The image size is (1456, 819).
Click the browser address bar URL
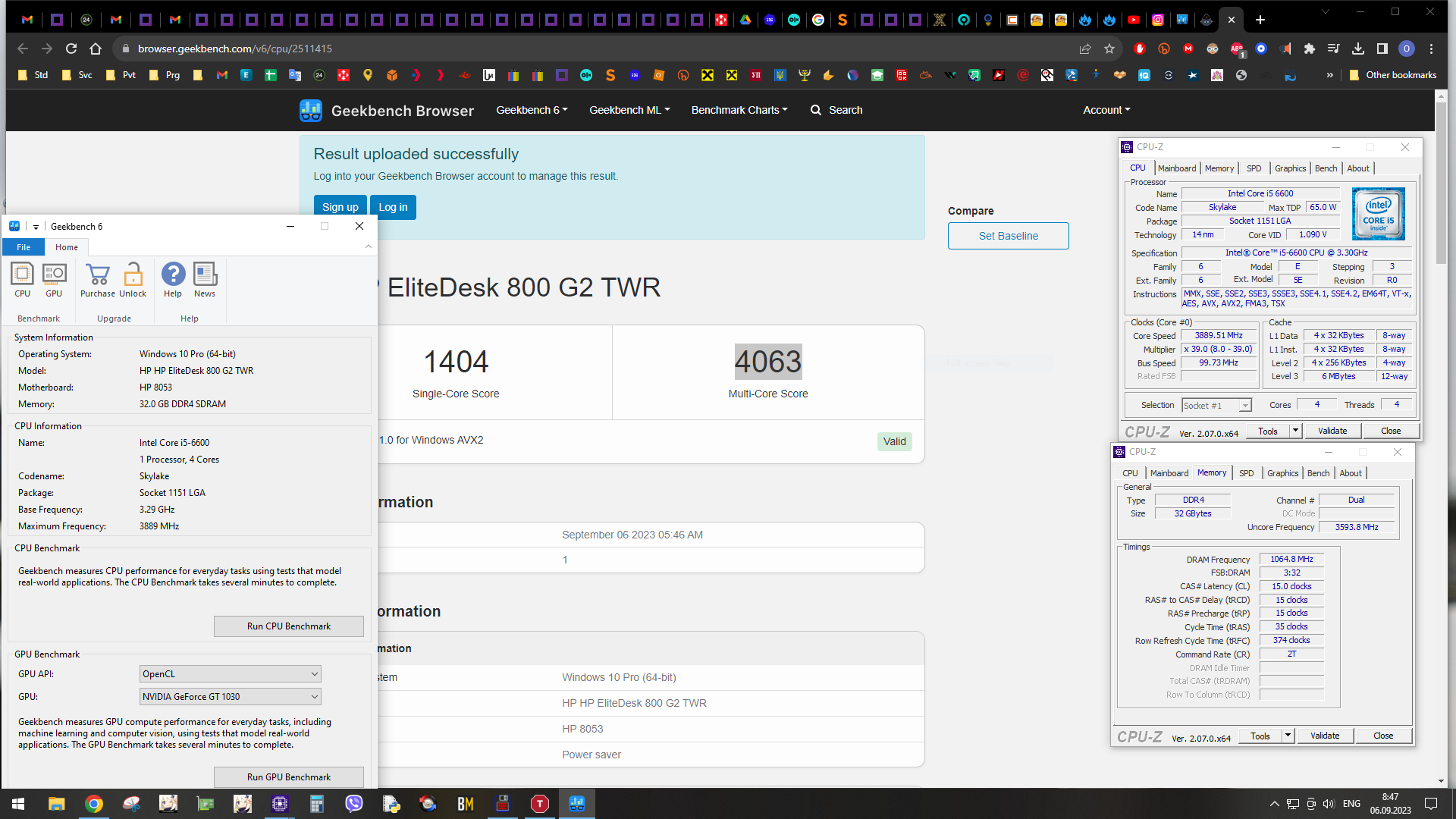[x=235, y=49]
